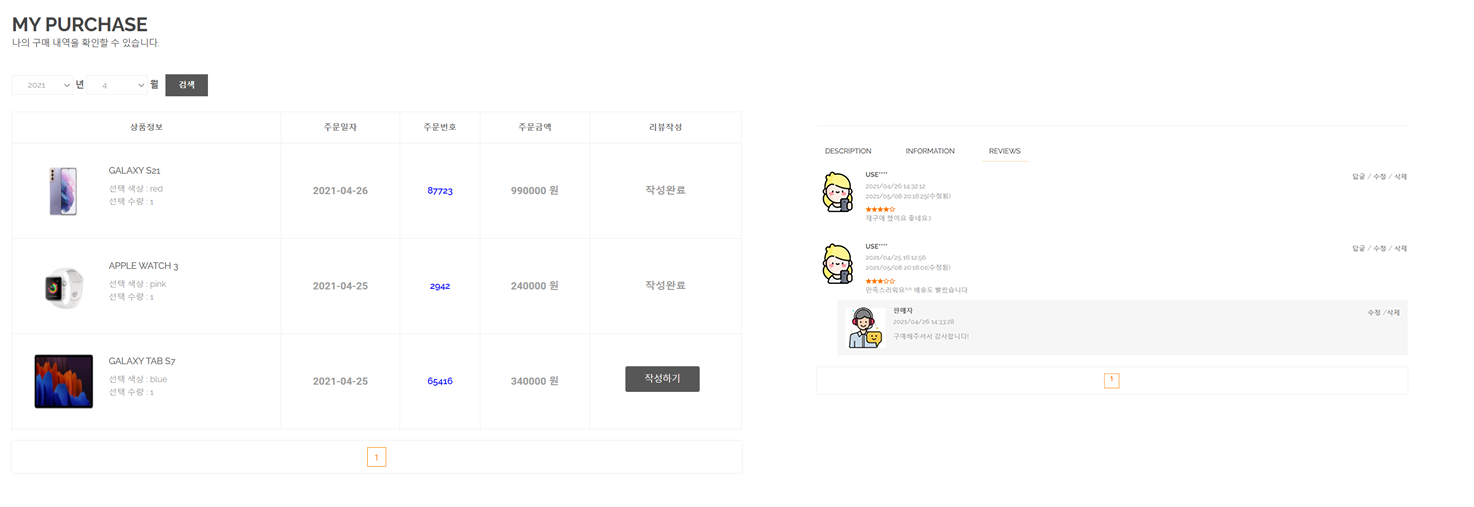The image size is (1474, 507).
Task: Click the review text 재구매 했어요 좋네요
Action: 898,218
